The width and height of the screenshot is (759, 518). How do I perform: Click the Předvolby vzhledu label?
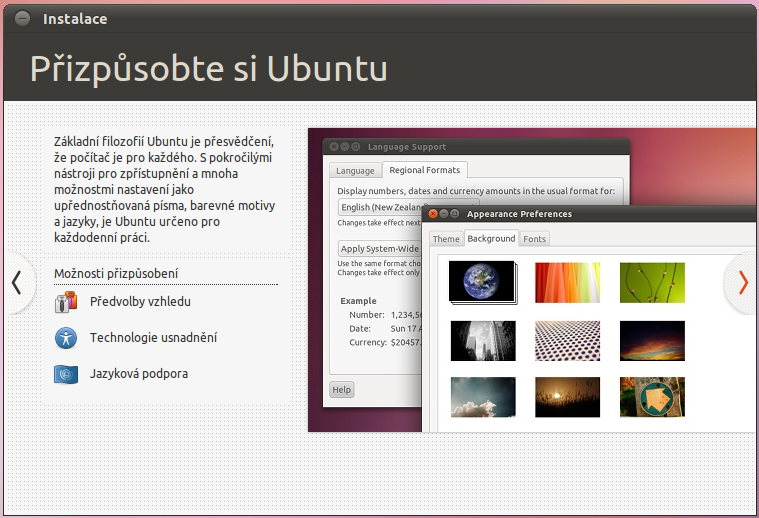[140, 302]
